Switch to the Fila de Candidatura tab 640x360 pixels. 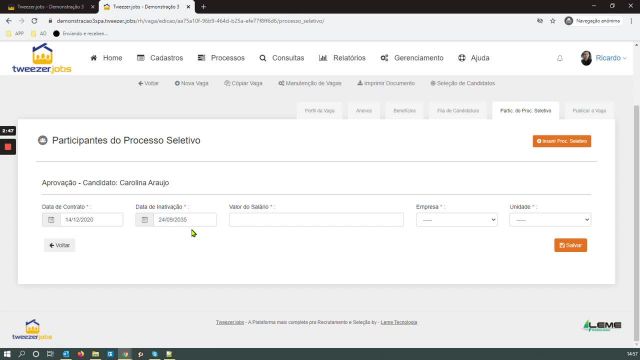click(x=458, y=111)
